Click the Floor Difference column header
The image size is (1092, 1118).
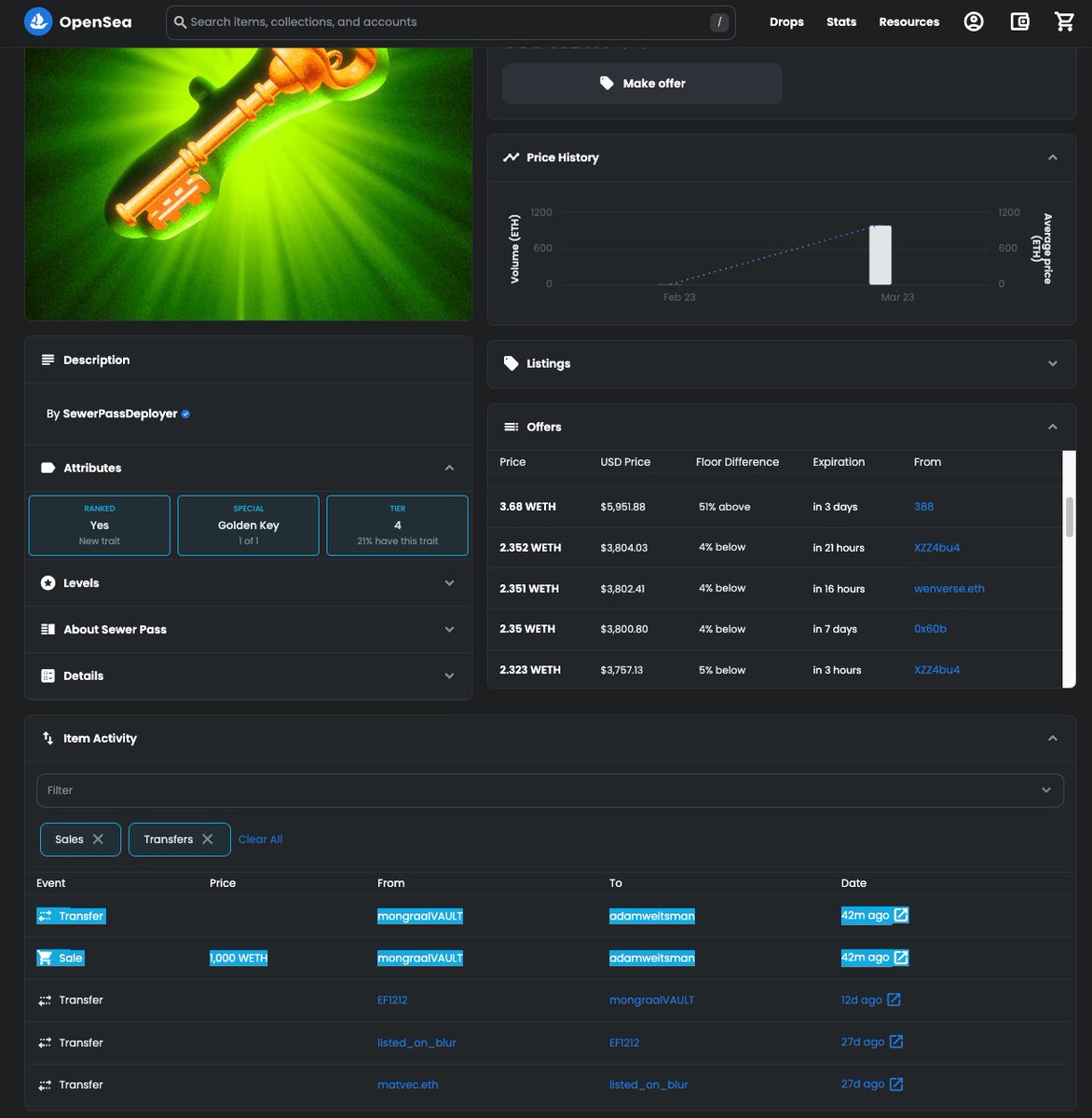pos(737,462)
